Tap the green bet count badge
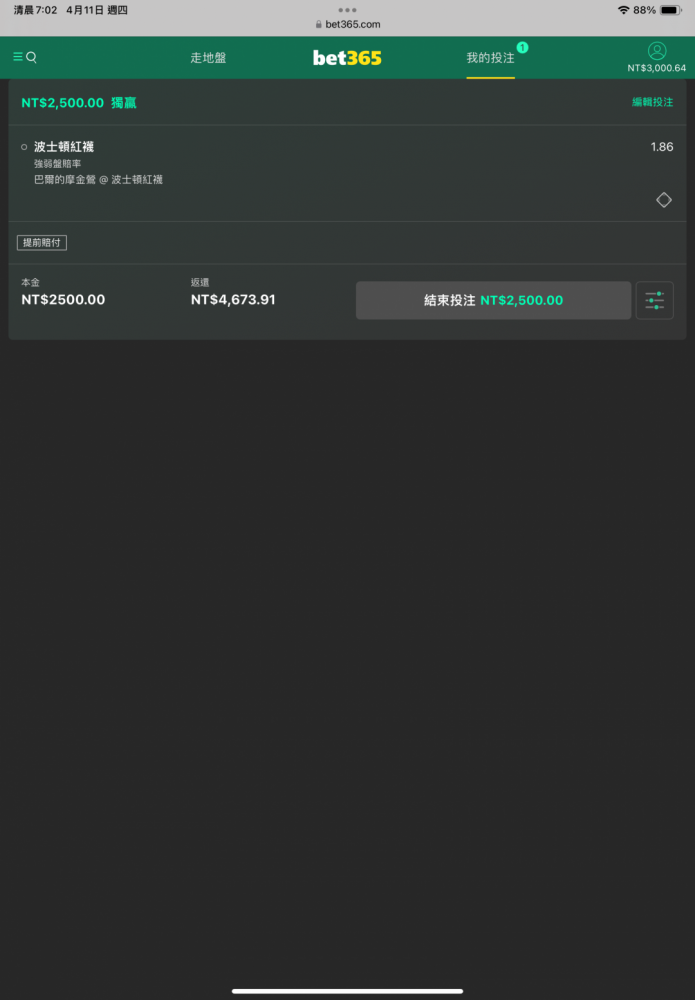 pos(522,47)
